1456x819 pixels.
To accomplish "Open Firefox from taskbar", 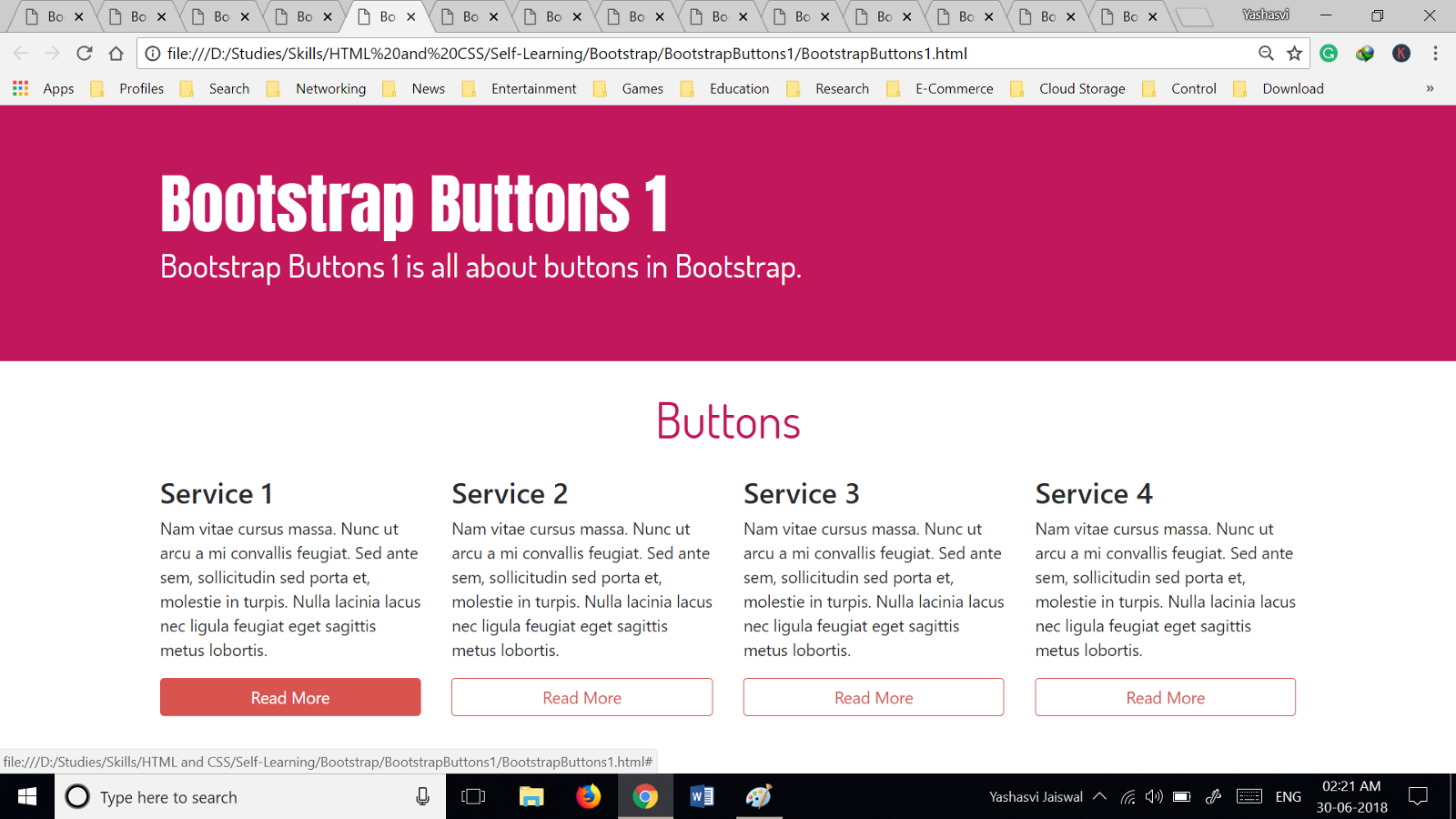I will [x=589, y=797].
